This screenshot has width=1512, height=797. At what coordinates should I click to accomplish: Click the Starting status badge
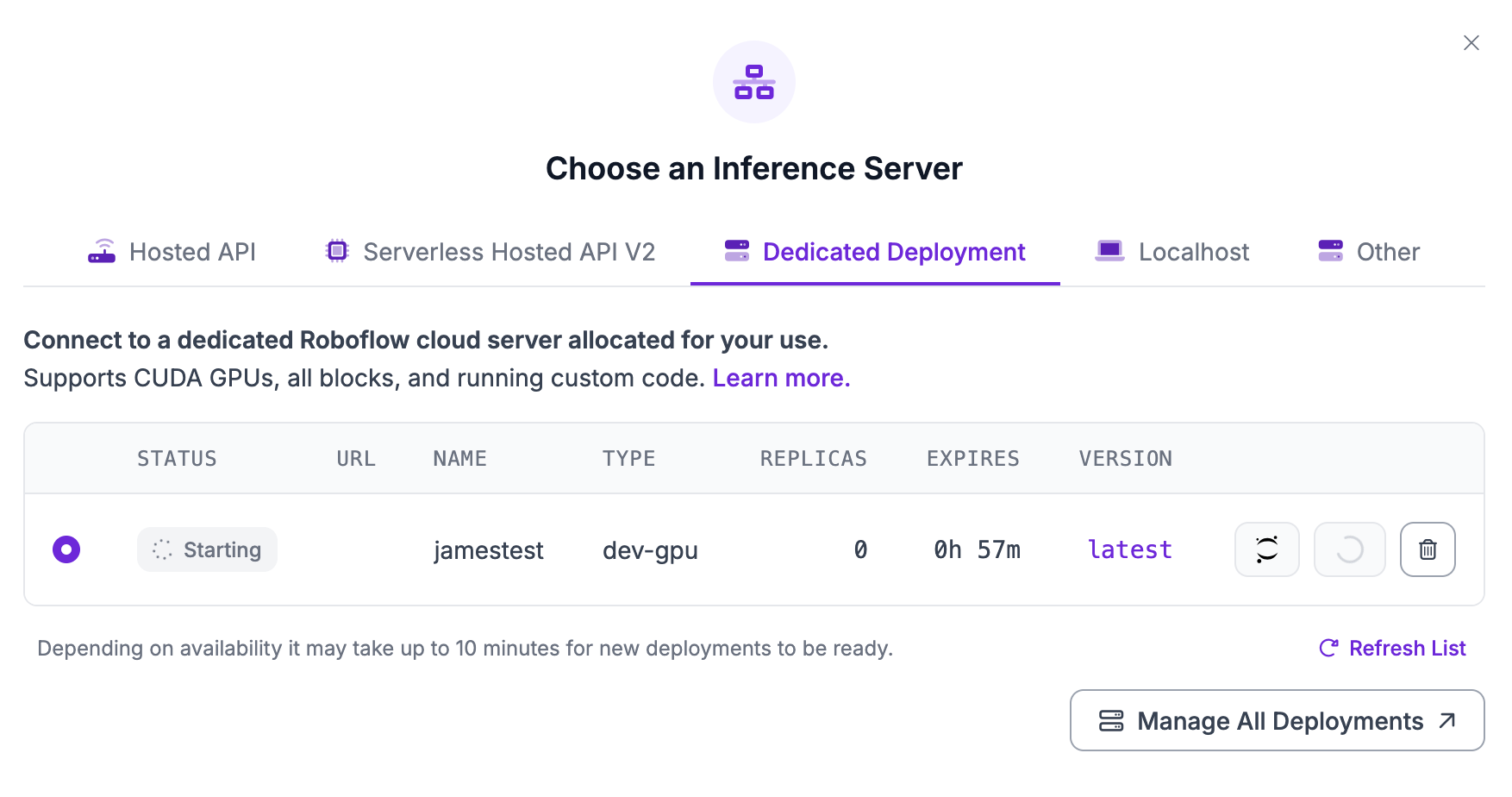pyautogui.click(x=207, y=549)
